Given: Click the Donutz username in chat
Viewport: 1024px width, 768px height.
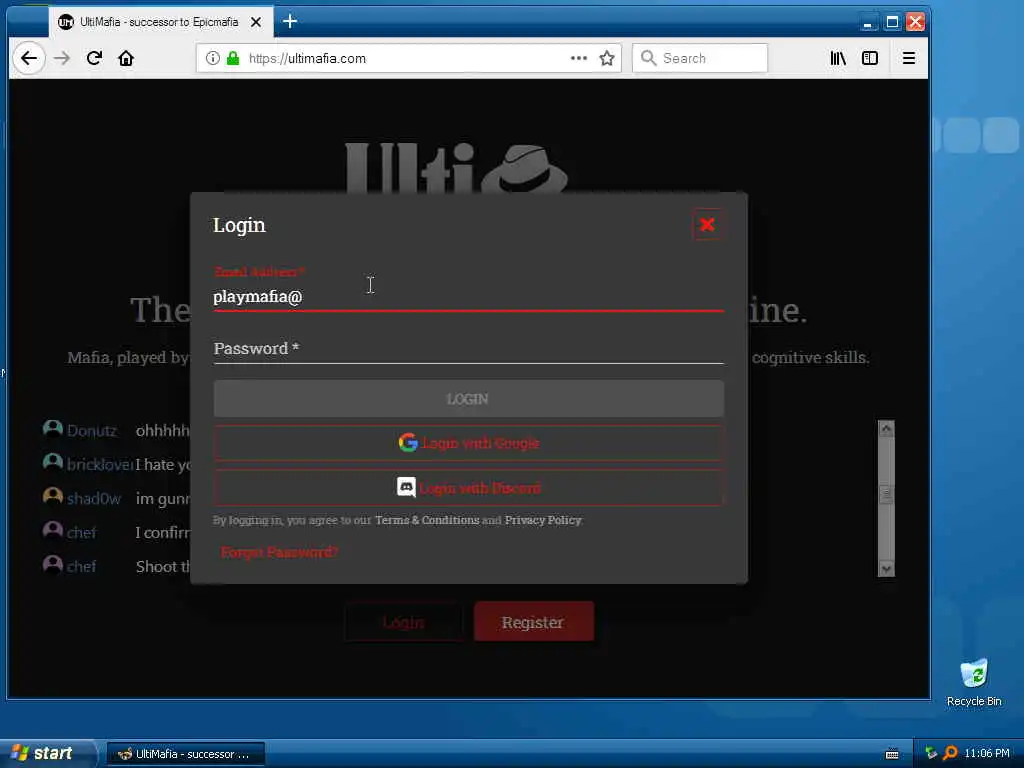Looking at the screenshot, I should pos(92,431).
